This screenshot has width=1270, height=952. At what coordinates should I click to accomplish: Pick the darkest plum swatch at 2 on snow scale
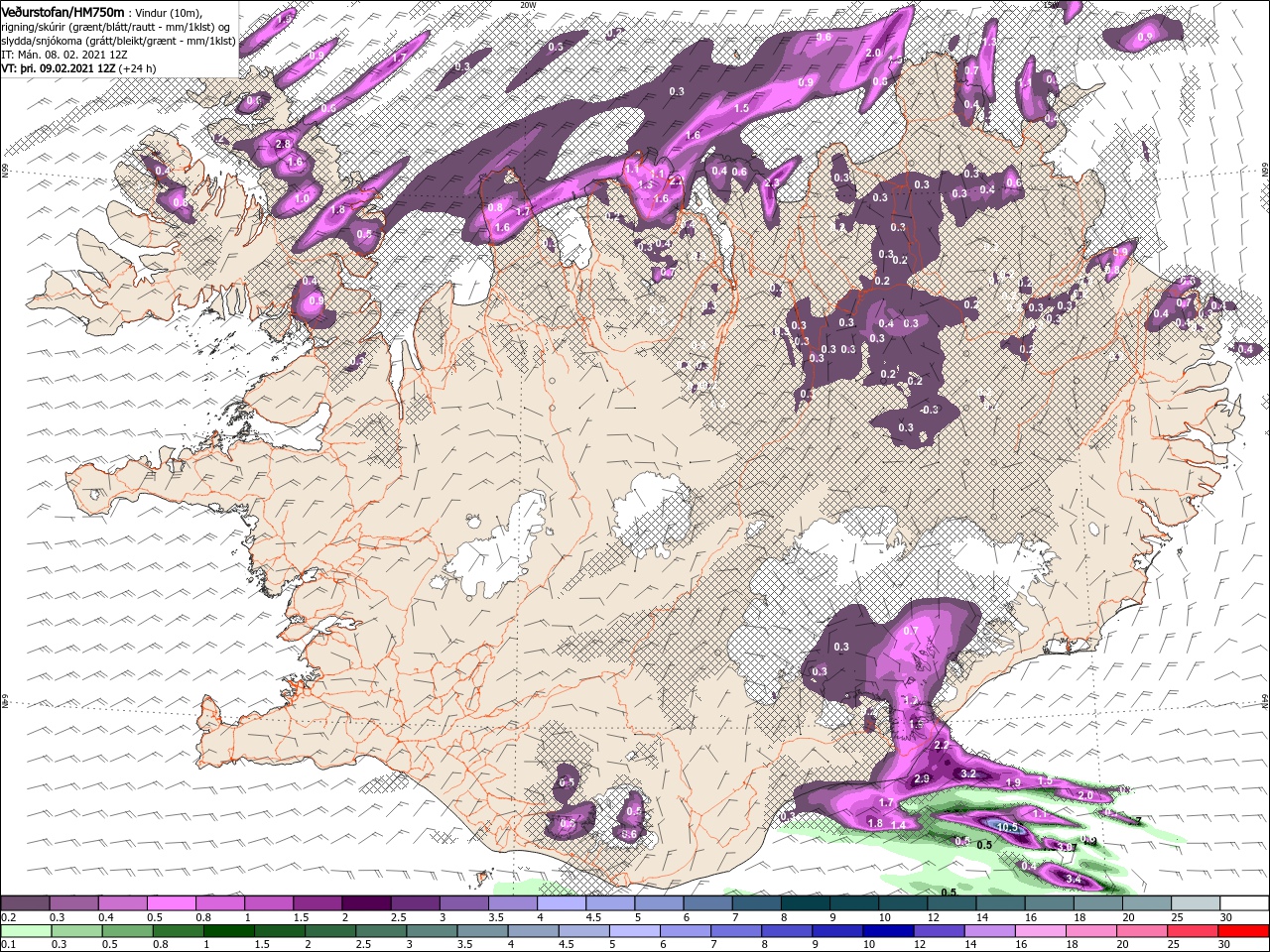[x=366, y=903]
